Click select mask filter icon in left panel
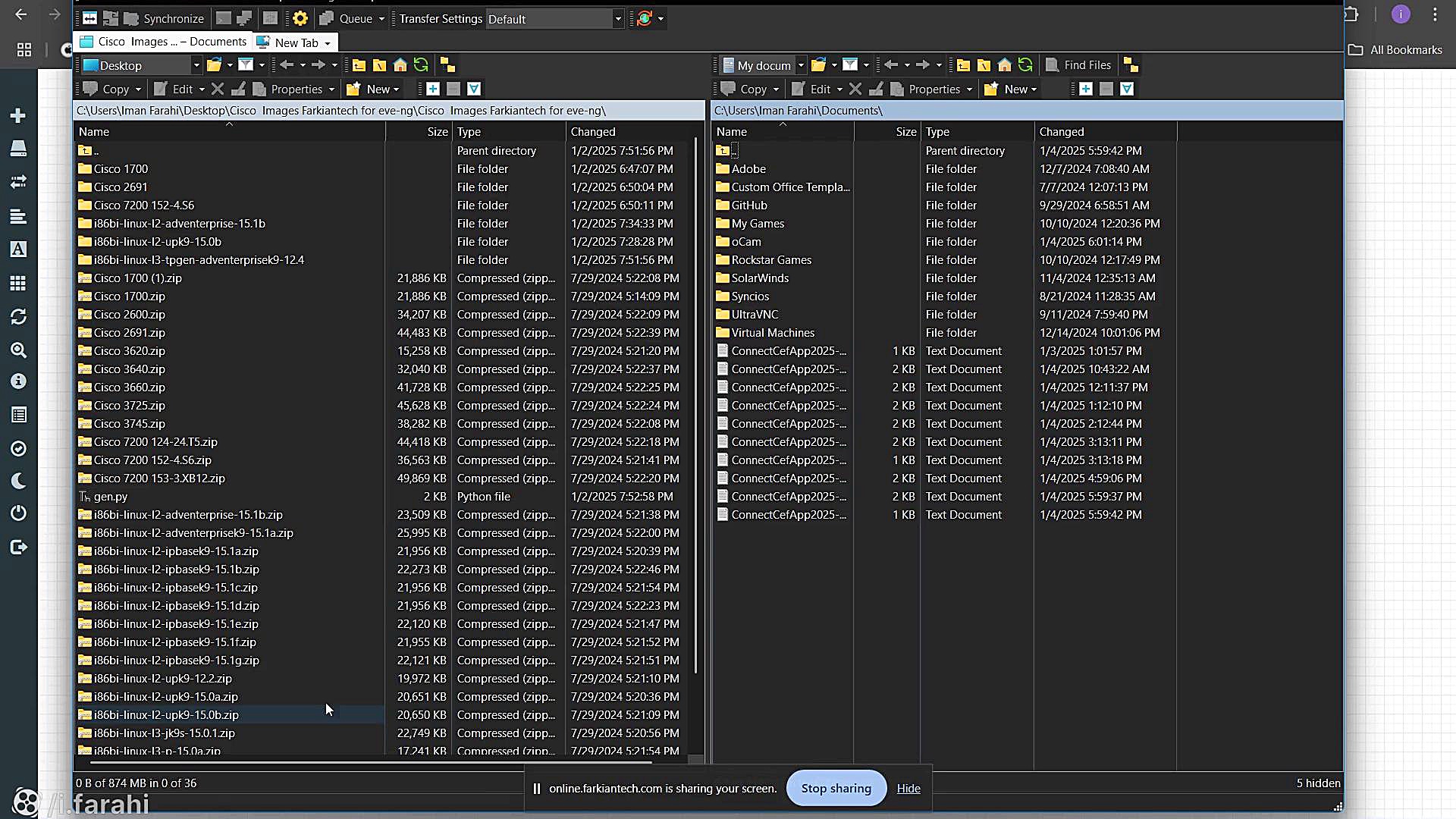This screenshot has width=1456, height=819. (474, 89)
